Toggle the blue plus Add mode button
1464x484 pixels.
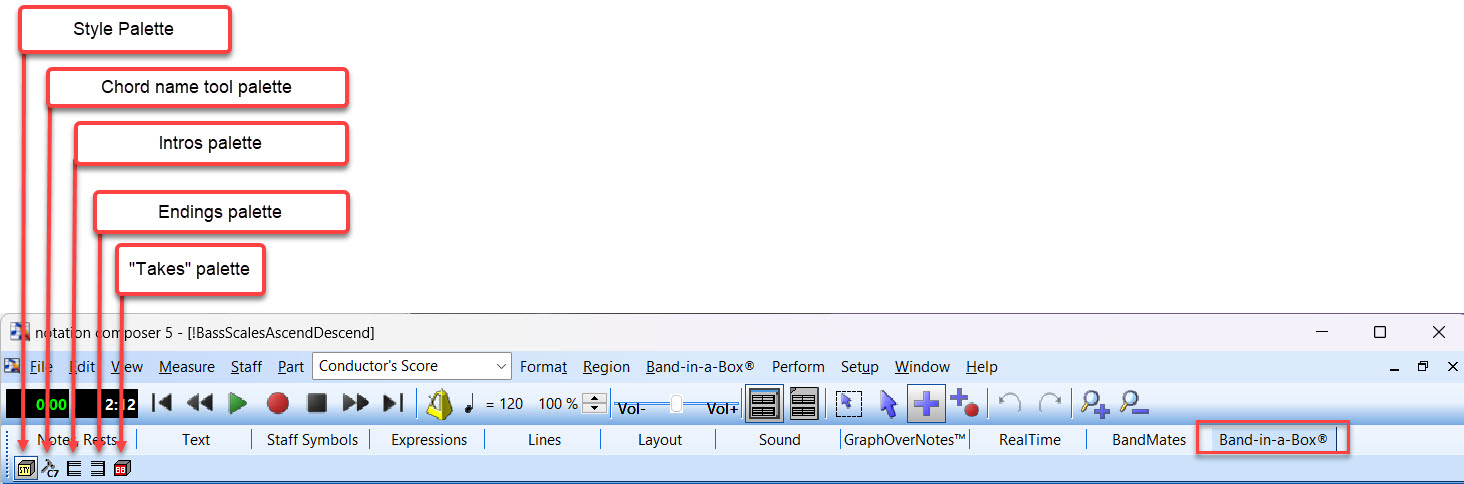[926, 403]
